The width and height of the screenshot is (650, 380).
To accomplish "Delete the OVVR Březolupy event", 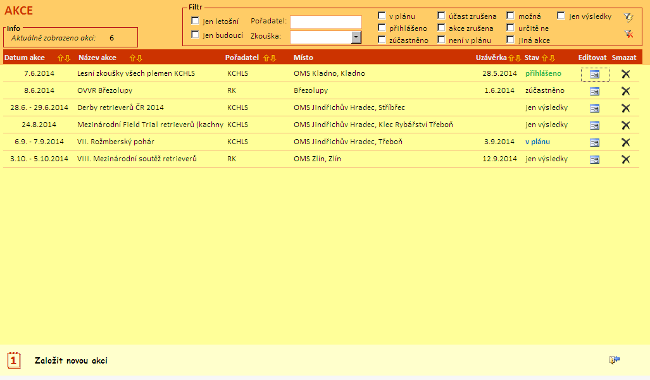I will coord(626,91).
